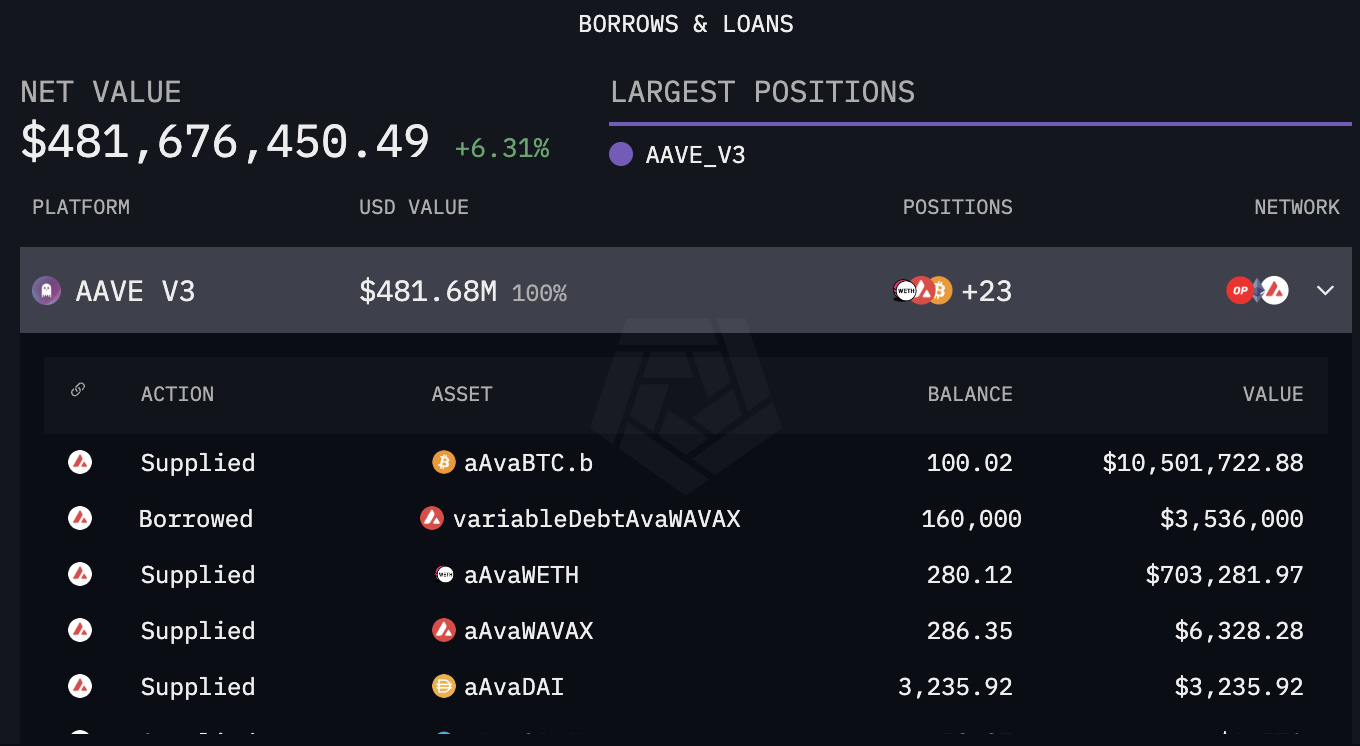Viewport: 1360px width, 746px height.
Task: Click the DAI token icon beside aAvaDAI
Action: 443,686
